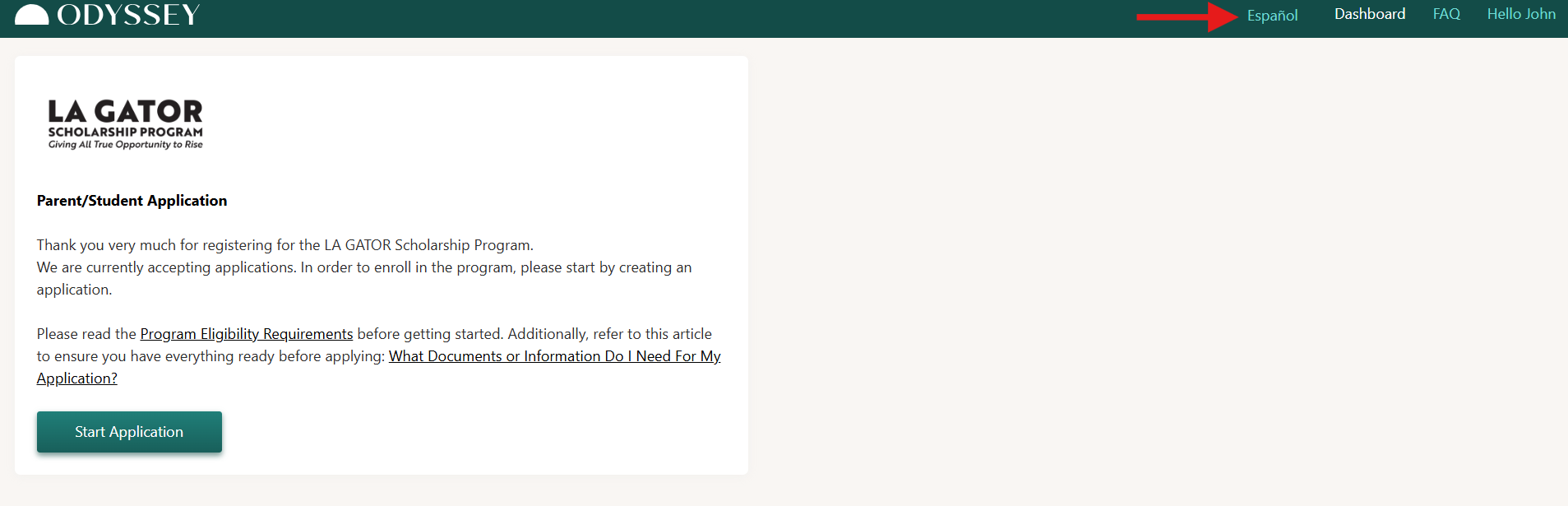Open the FAQ page
The image size is (1568, 506).
[x=1446, y=14]
